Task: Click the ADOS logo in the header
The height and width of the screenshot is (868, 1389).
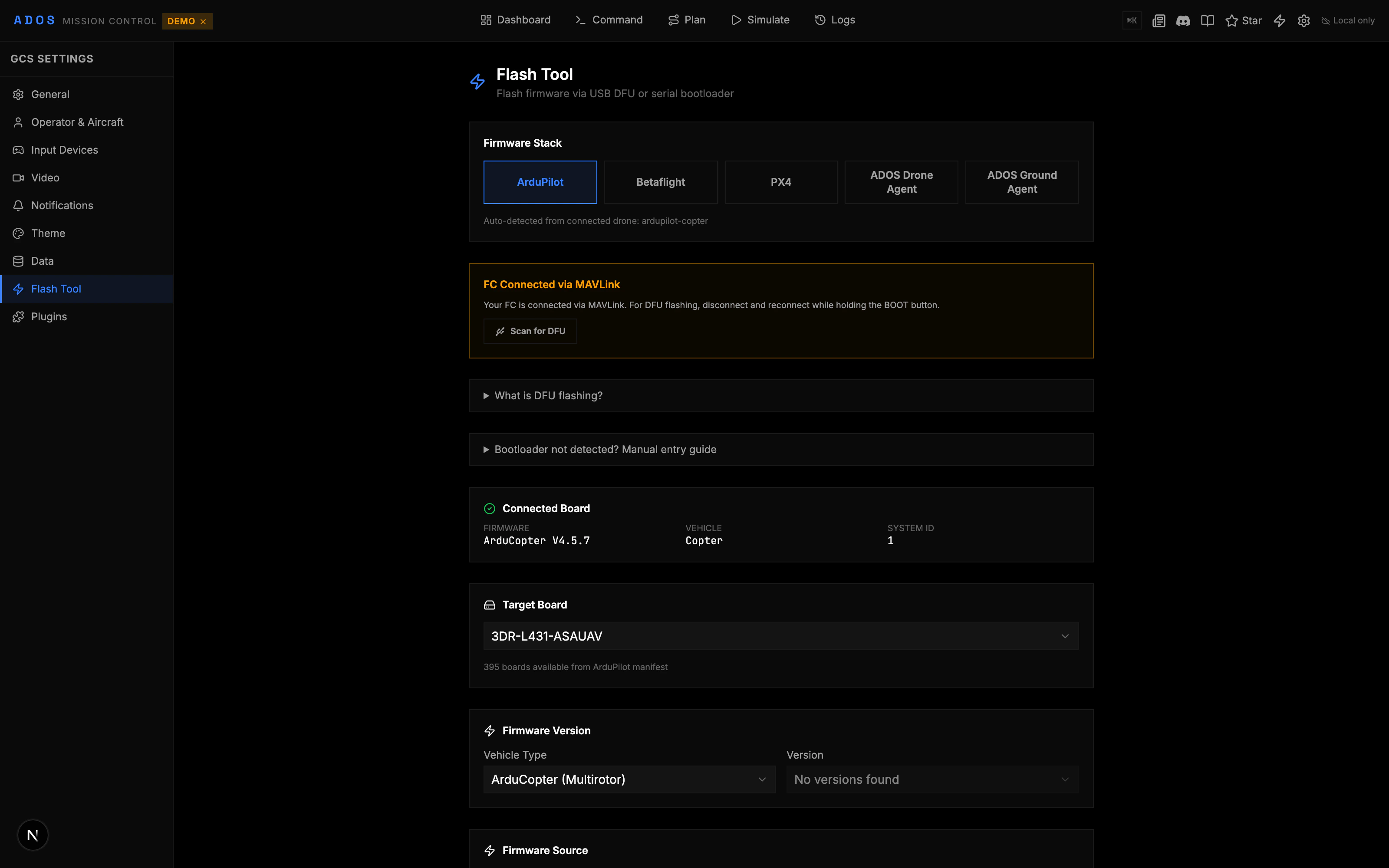Action: [34, 21]
